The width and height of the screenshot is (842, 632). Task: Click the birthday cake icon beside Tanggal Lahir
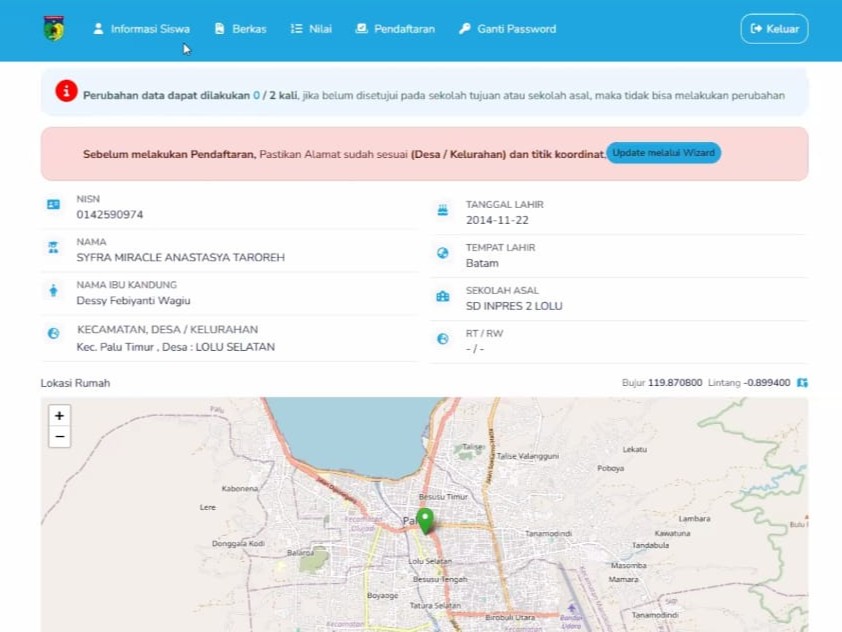pyautogui.click(x=442, y=210)
